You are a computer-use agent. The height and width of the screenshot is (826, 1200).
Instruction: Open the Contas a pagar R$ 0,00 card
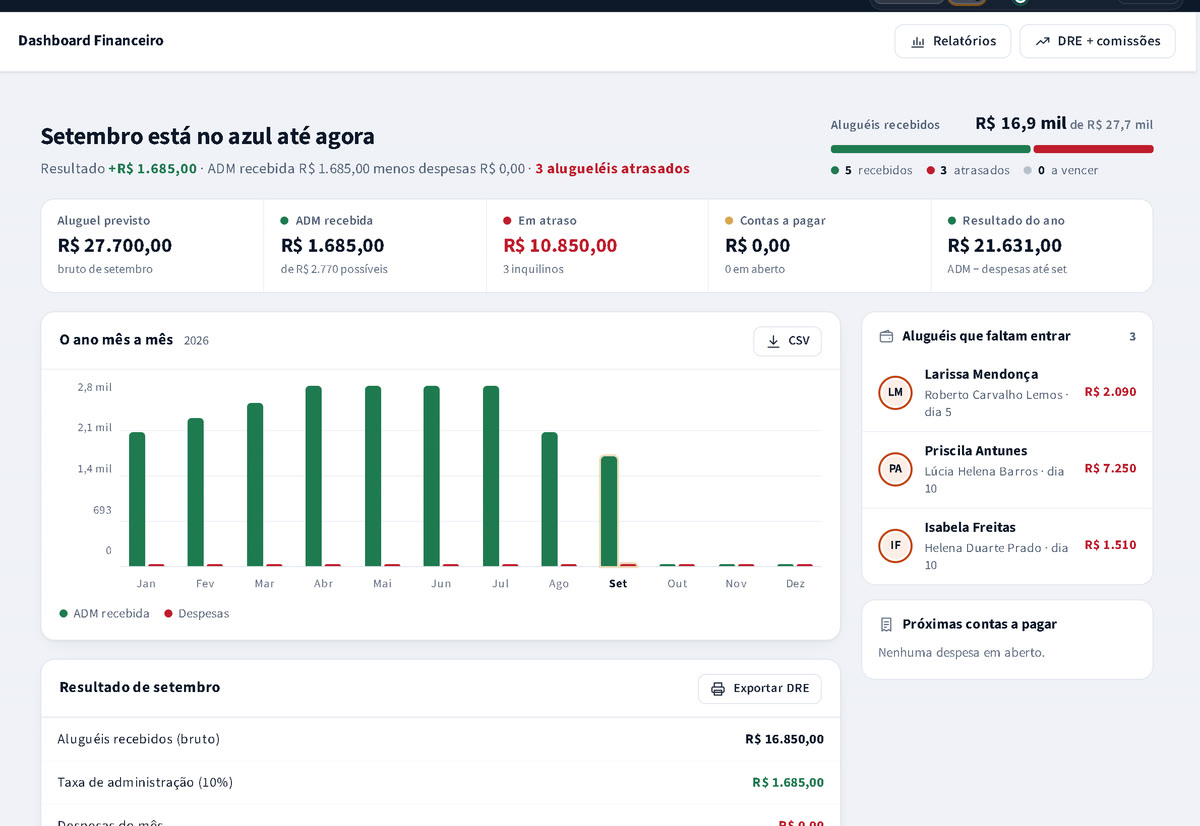coord(820,246)
